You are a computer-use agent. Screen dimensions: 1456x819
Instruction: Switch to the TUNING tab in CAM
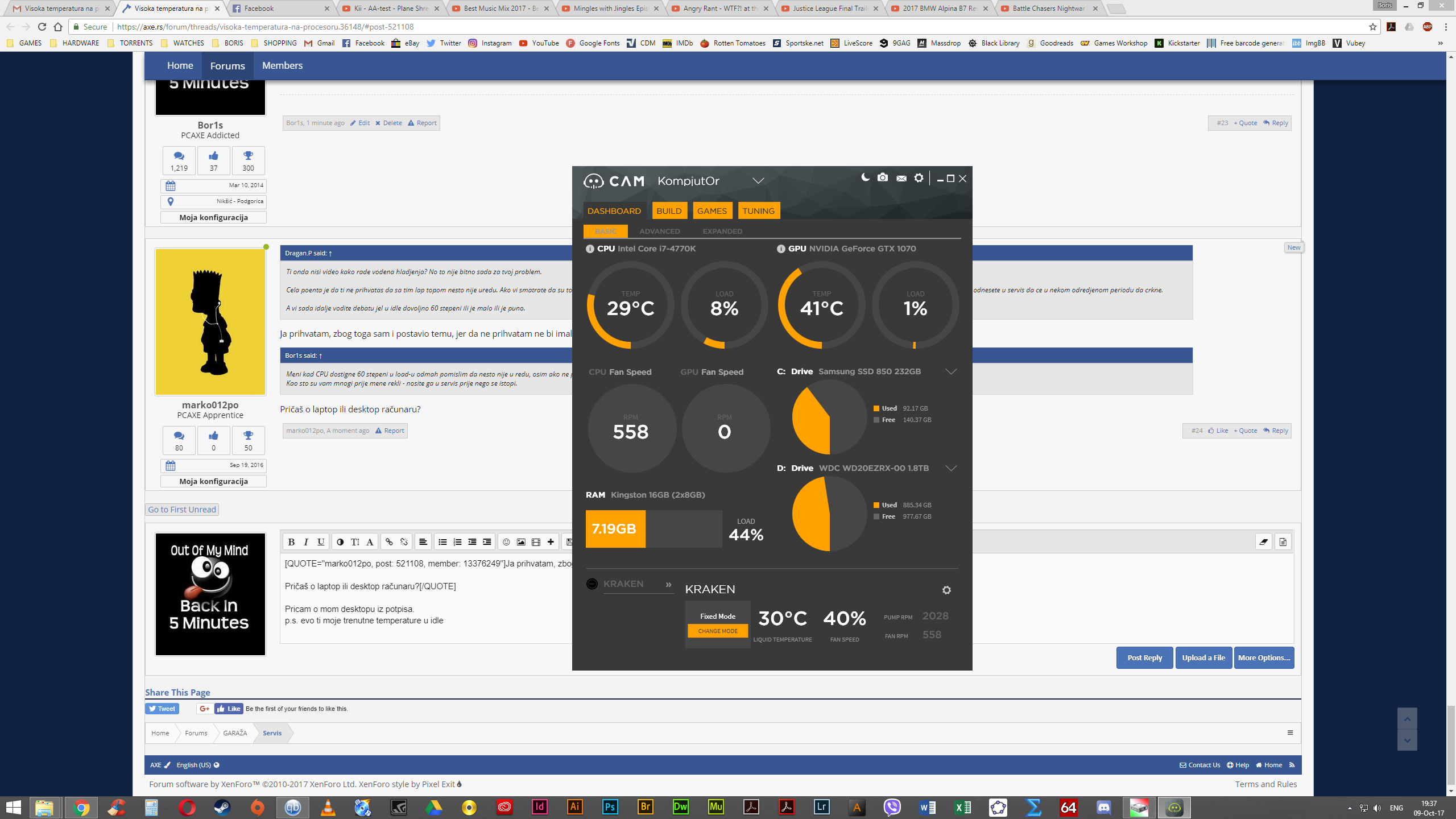758,211
